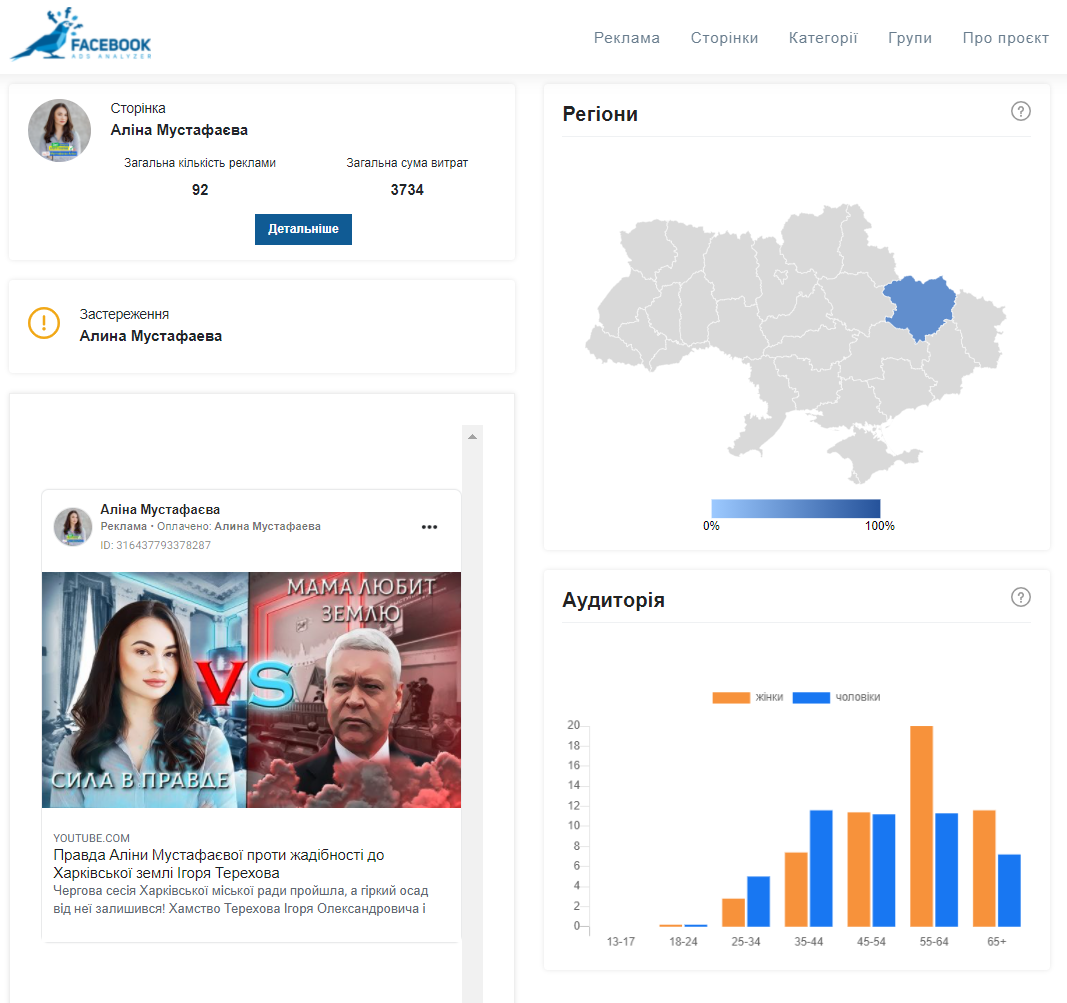The image size is (1067, 1003).
Task: Open the YouTube link title about Терехова
Action: 218,864
